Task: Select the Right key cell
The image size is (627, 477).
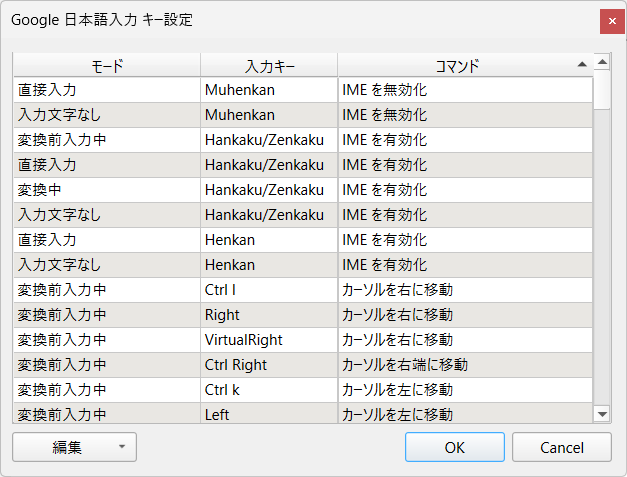Action: pyautogui.click(x=269, y=315)
